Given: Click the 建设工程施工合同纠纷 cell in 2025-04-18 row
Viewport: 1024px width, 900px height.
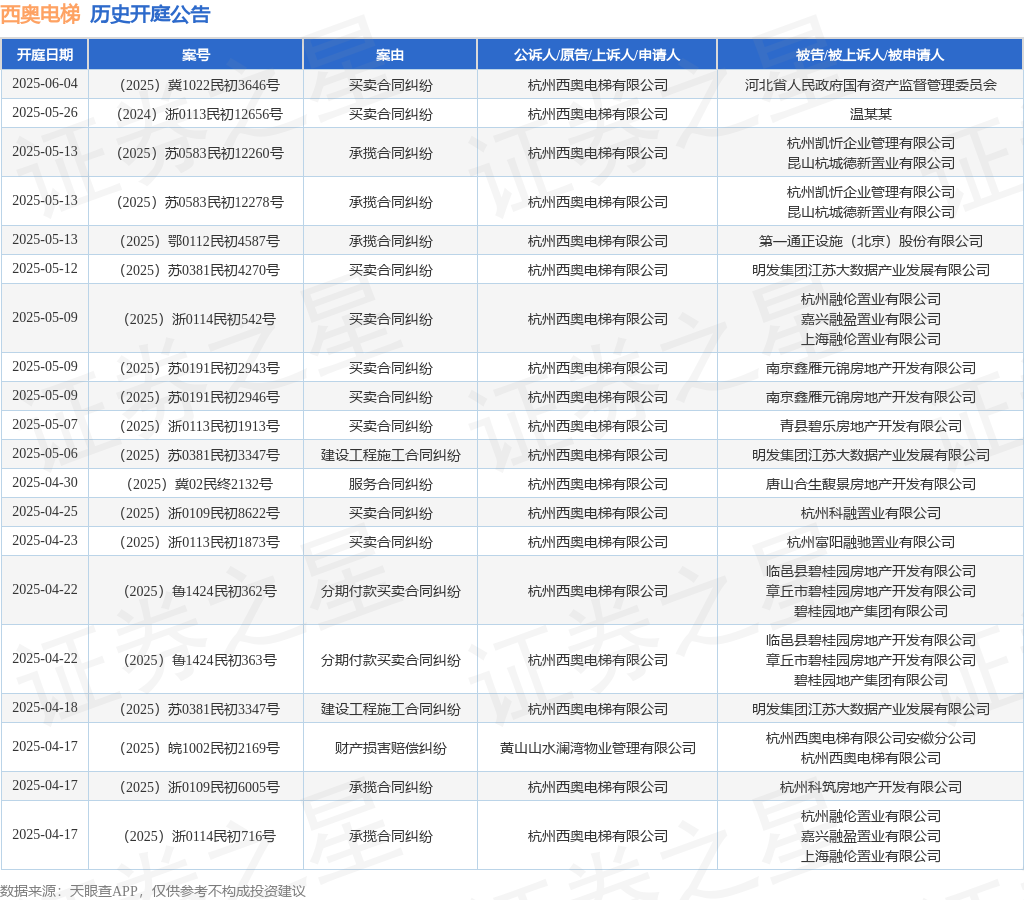Looking at the screenshot, I should [390, 709].
